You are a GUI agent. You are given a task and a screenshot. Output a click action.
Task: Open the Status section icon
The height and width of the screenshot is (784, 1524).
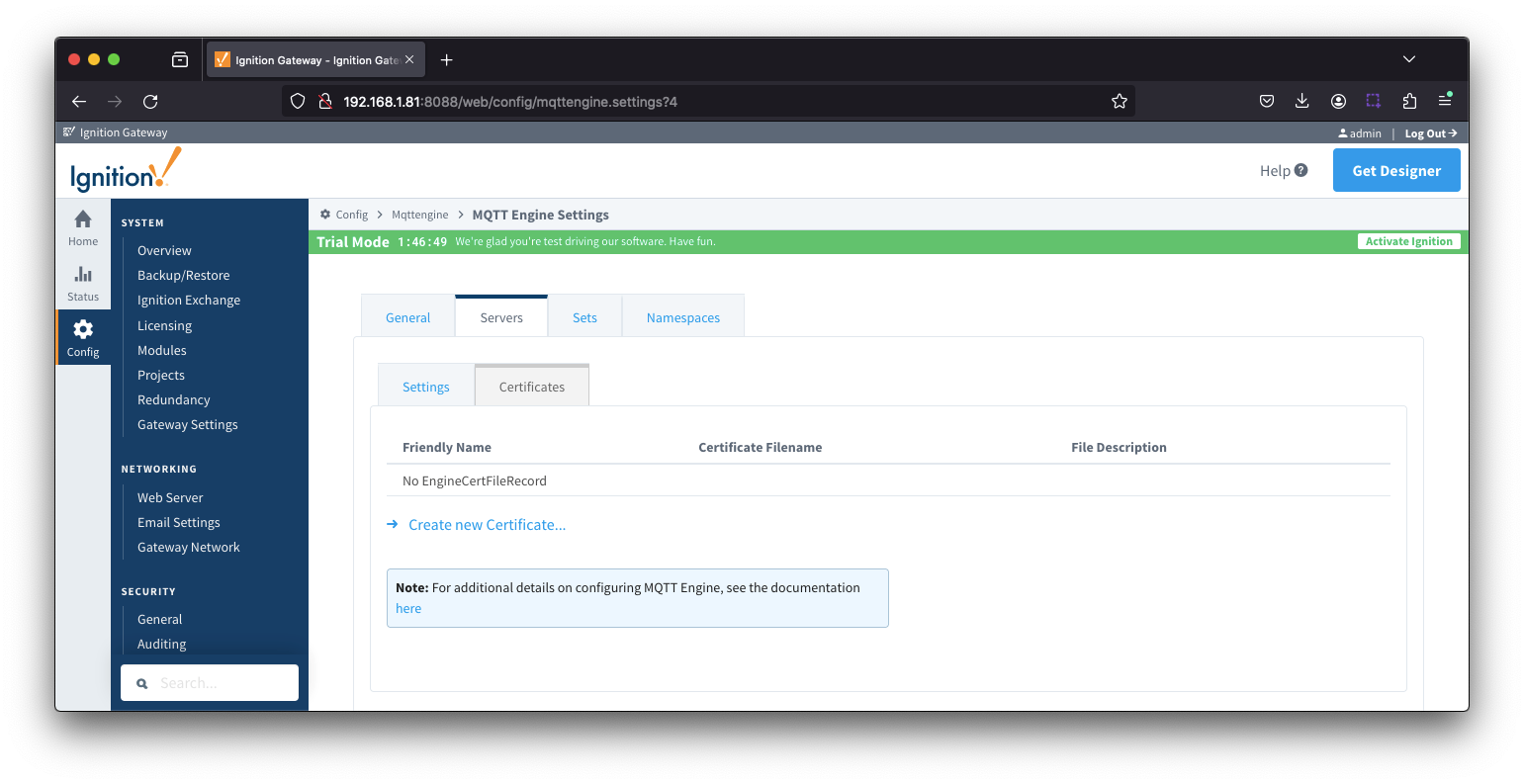coord(83,276)
